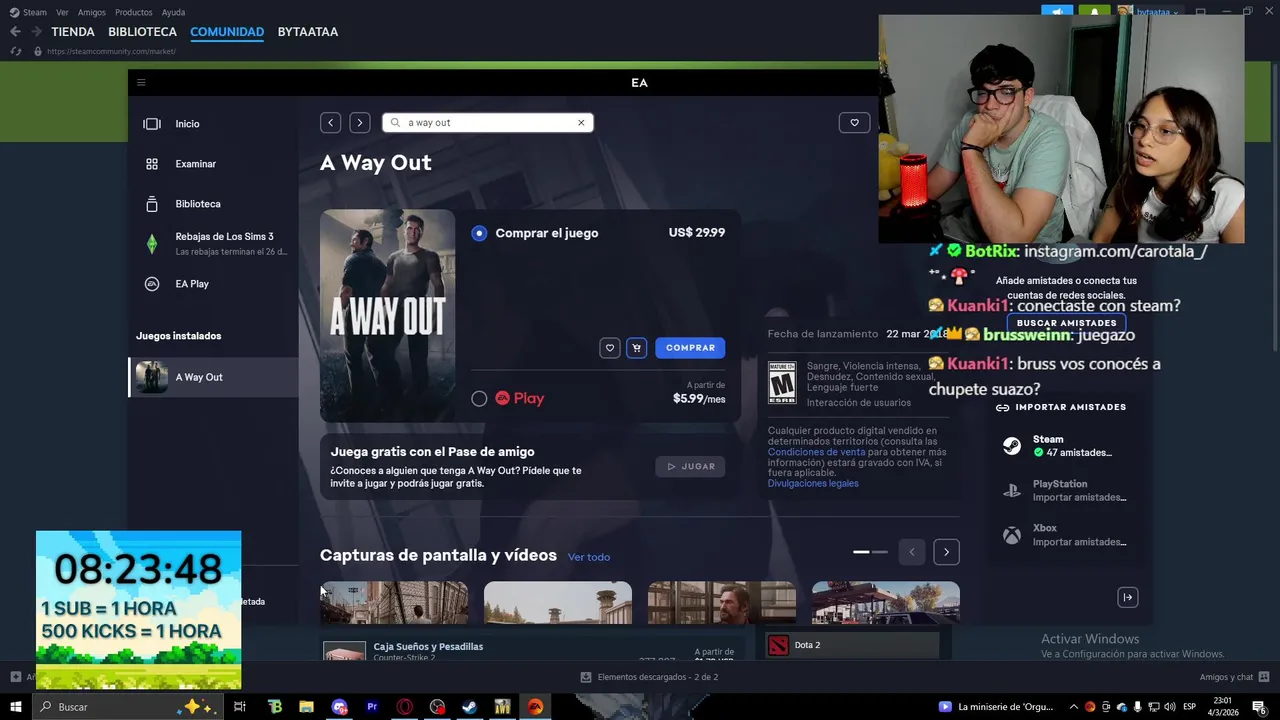Open the Ver menu in Steam
Viewport: 1280px width, 720px height.
click(62, 12)
